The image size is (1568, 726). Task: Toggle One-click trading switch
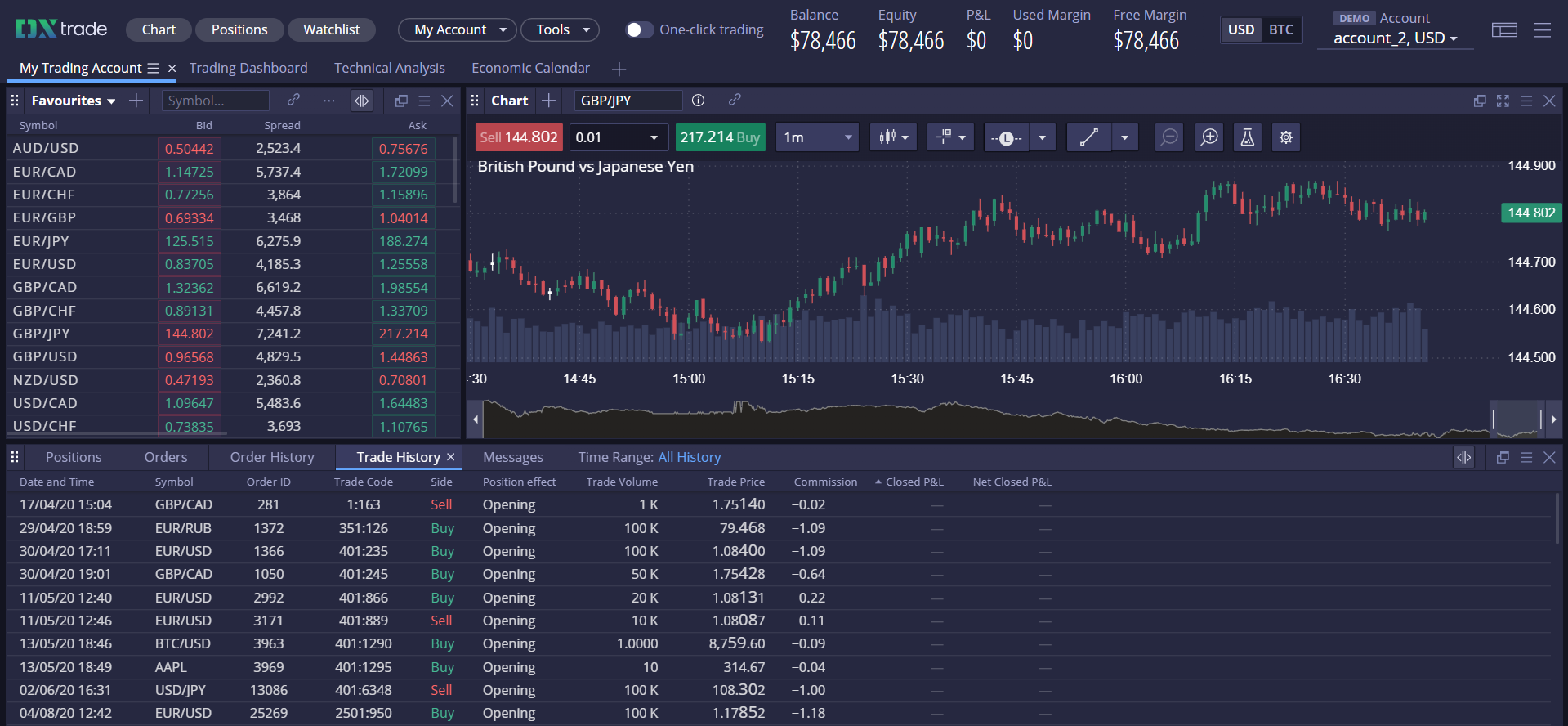click(x=638, y=30)
